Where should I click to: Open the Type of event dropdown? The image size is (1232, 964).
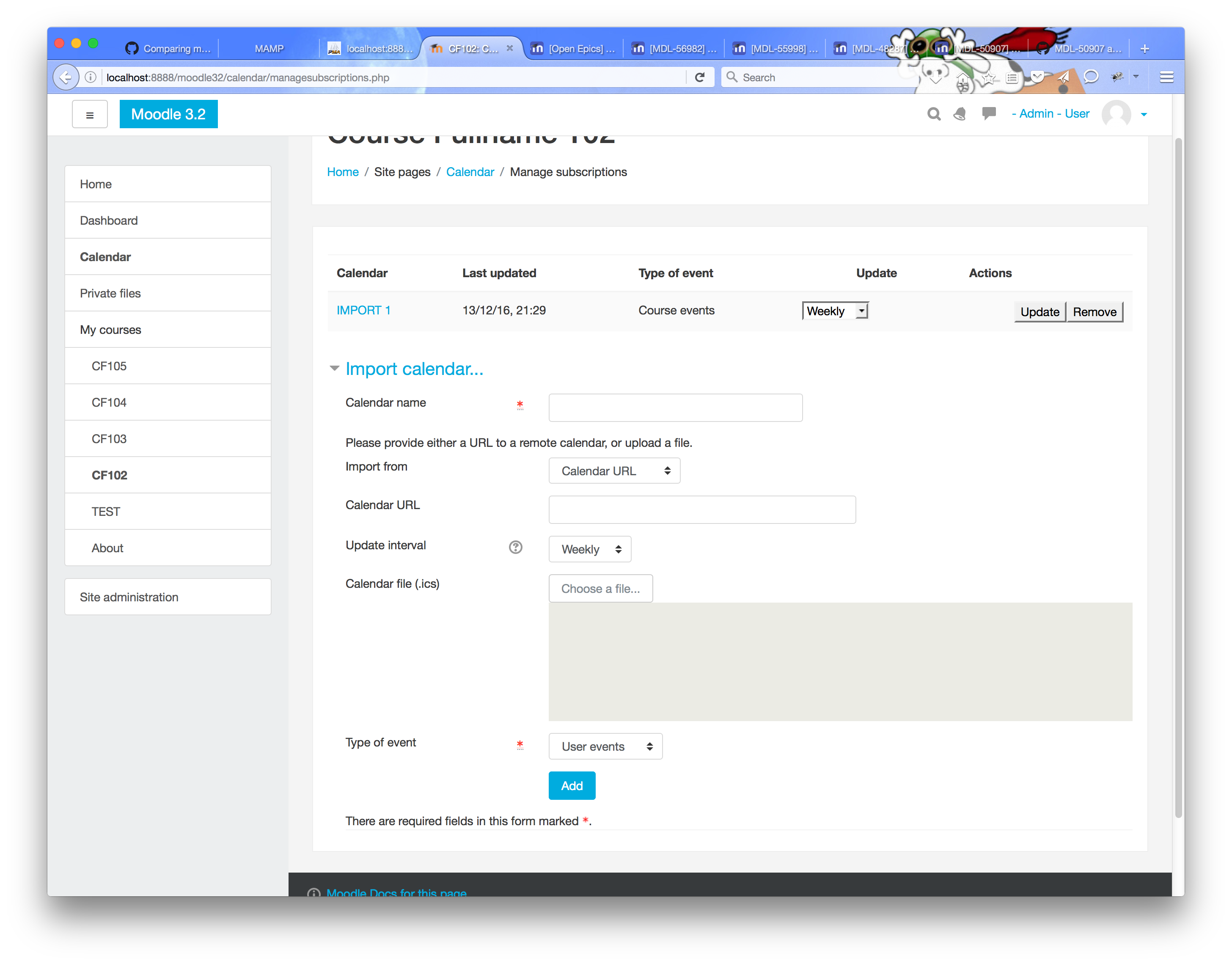(605, 746)
